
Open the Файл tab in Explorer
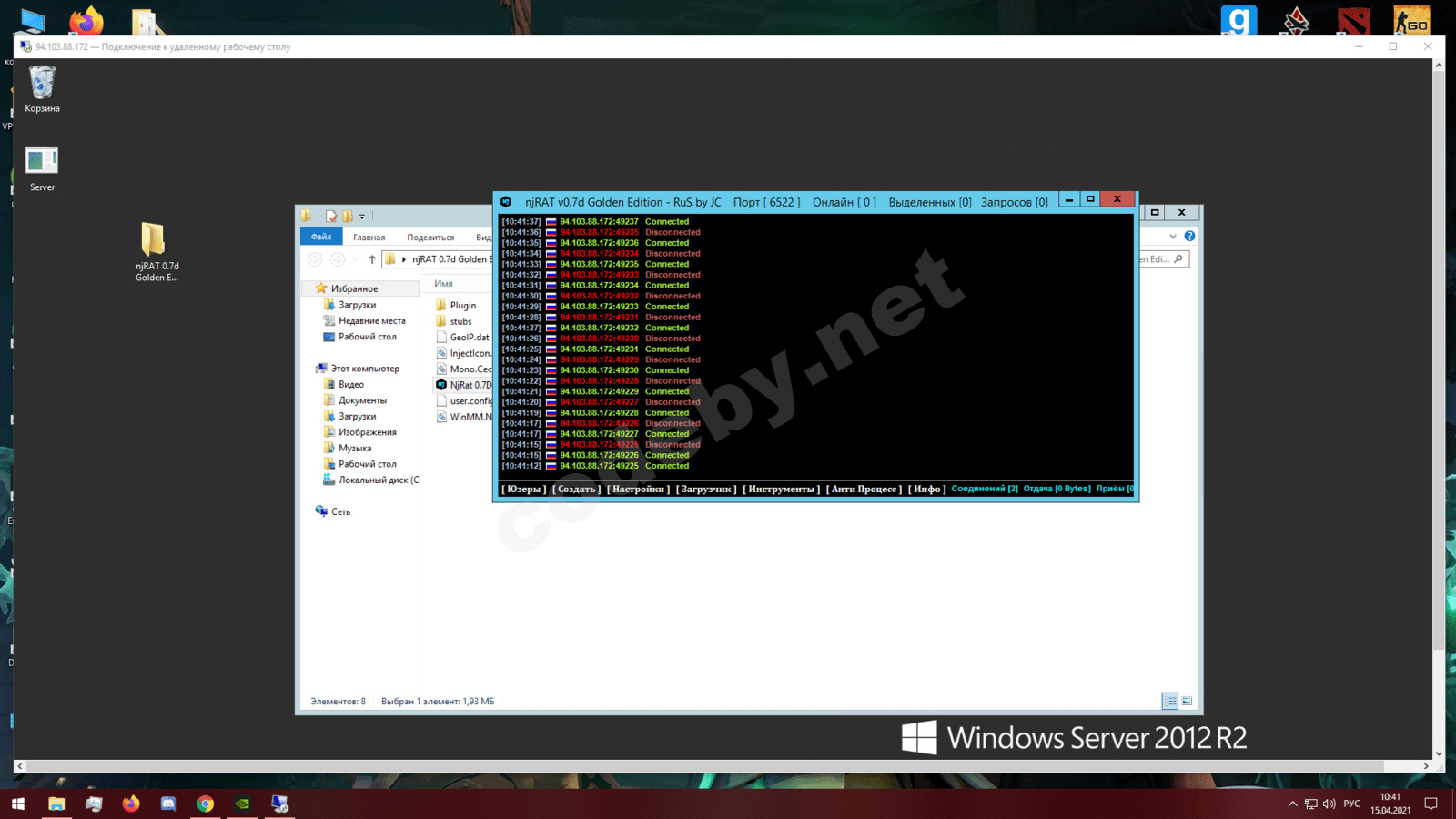point(321,237)
